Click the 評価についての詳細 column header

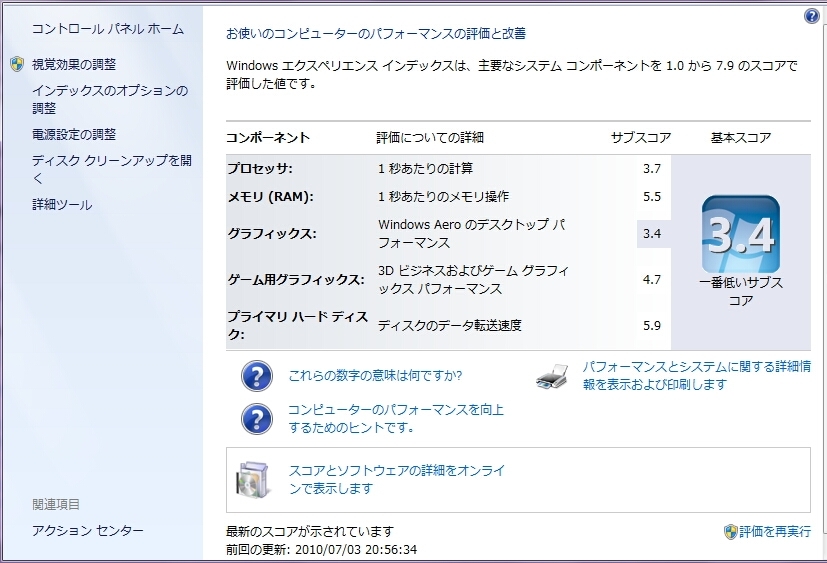430,138
